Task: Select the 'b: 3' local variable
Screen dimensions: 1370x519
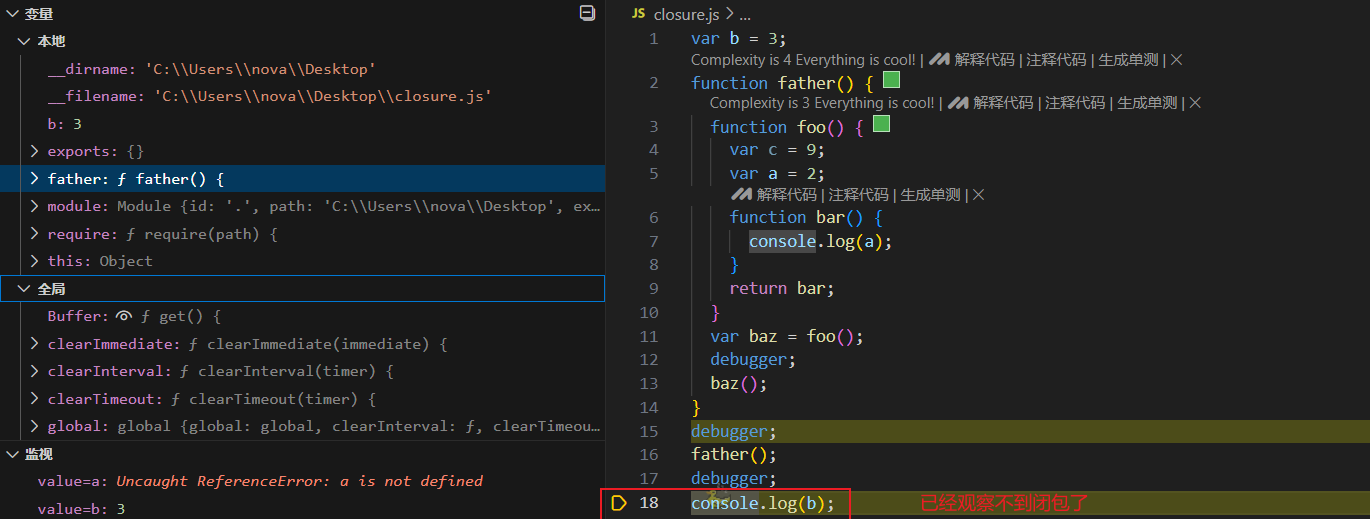Action: tap(302, 124)
